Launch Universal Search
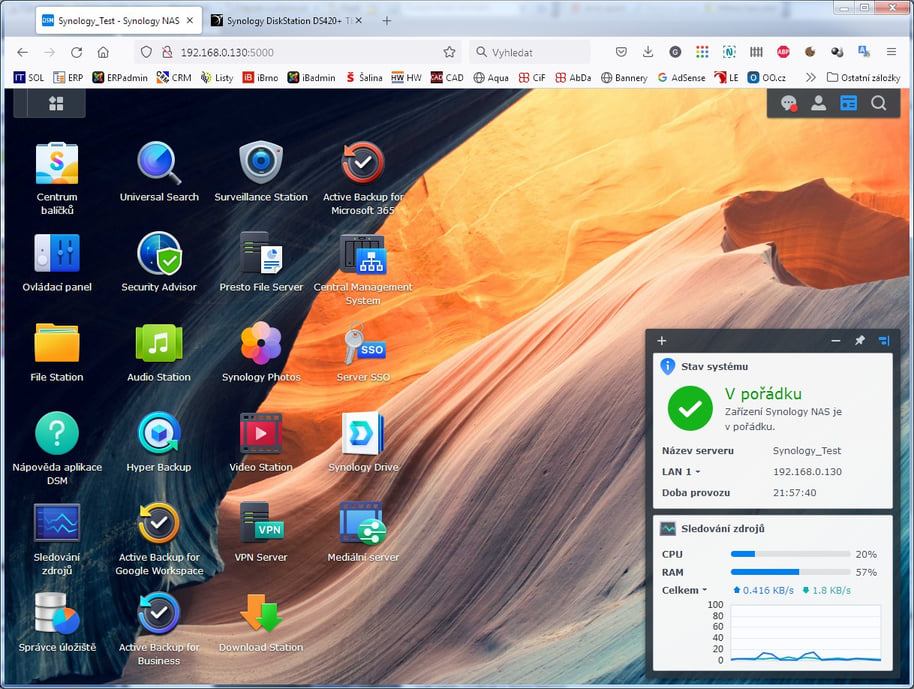914x689 pixels. coord(159,164)
